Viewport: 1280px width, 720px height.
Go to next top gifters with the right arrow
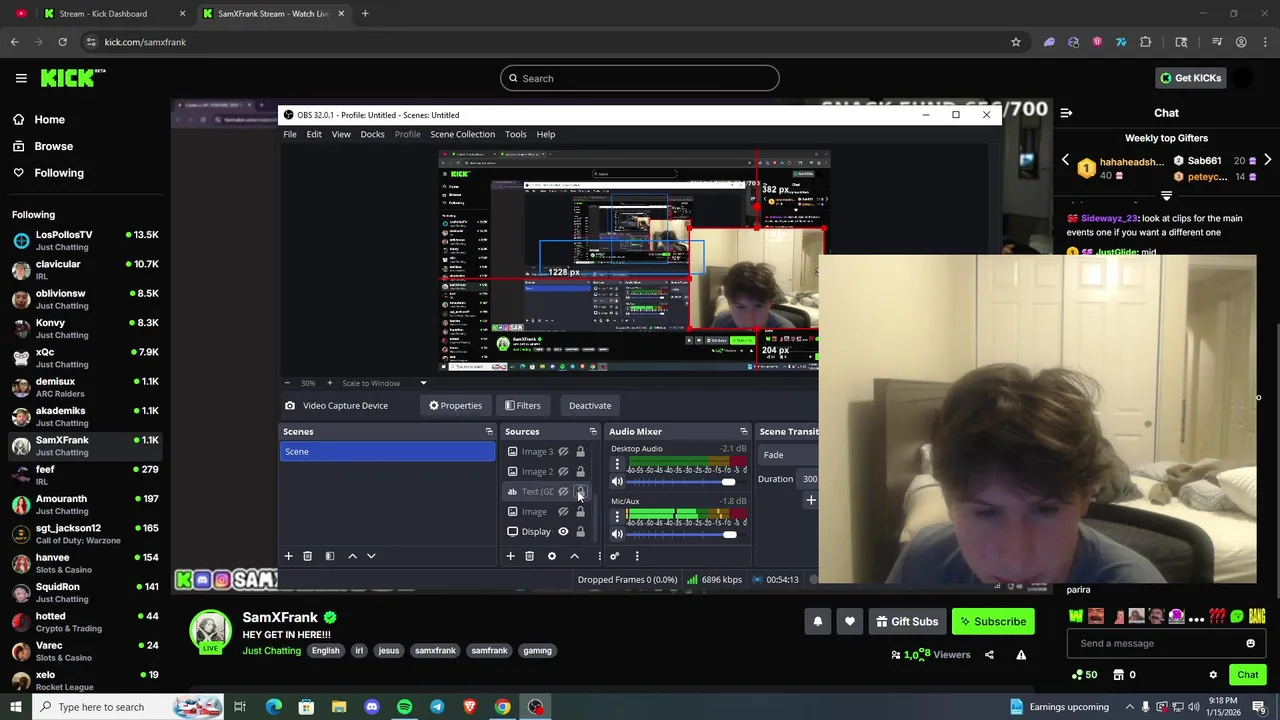[x=1267, y=161]
